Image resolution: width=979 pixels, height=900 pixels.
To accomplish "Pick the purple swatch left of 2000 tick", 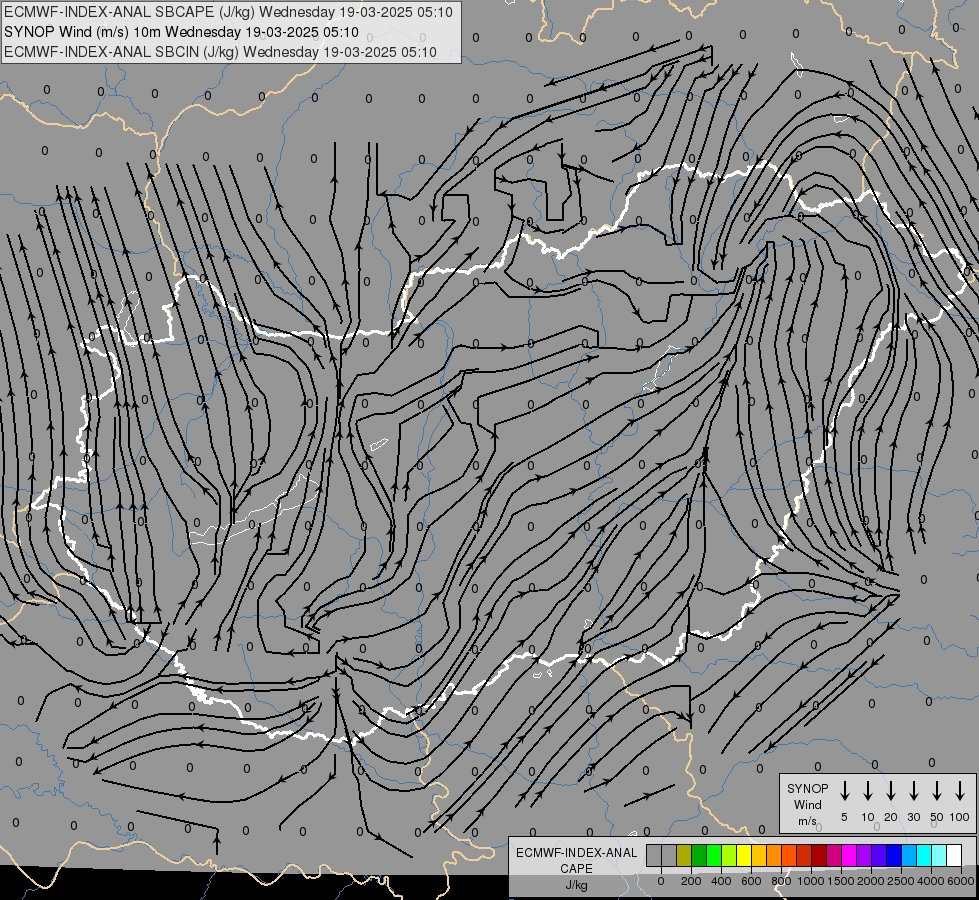I will click(863, 855).
